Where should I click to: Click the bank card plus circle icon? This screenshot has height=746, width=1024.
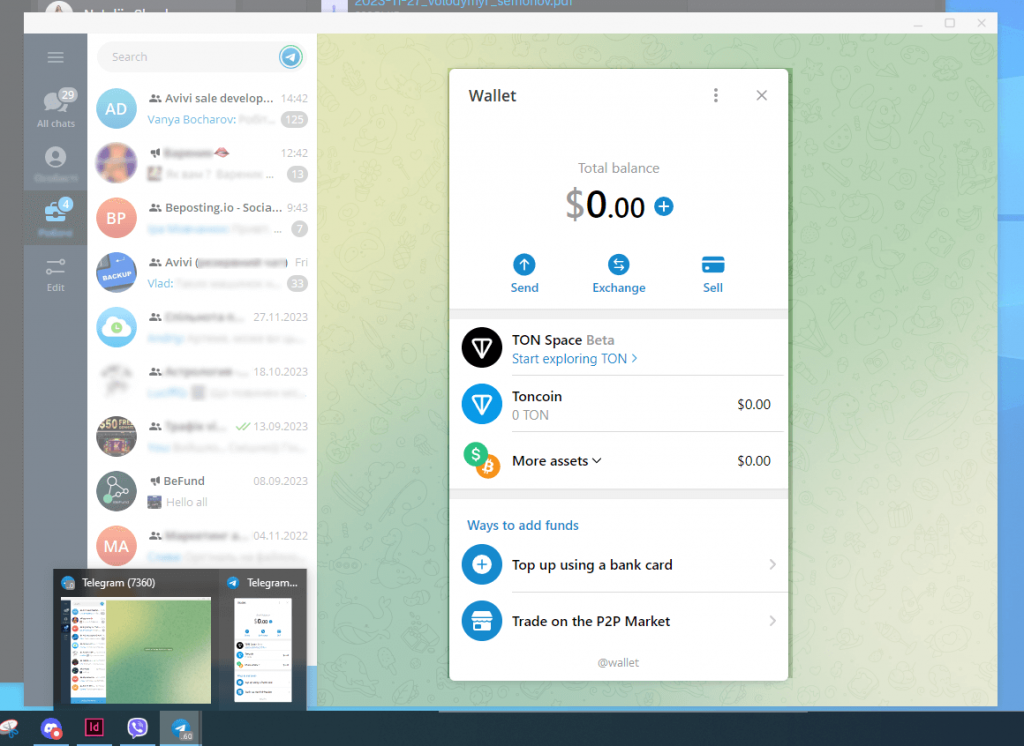pos(482,564)
